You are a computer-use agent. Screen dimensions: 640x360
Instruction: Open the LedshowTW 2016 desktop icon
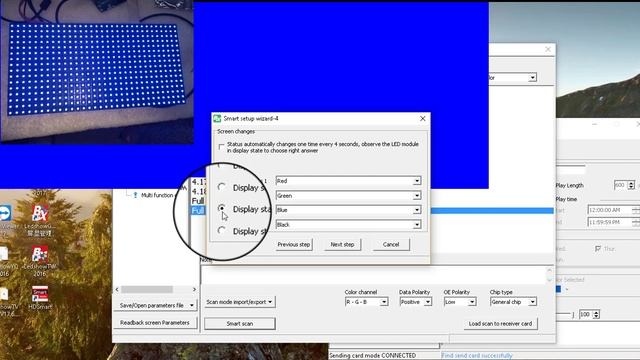tap(40, 254)
